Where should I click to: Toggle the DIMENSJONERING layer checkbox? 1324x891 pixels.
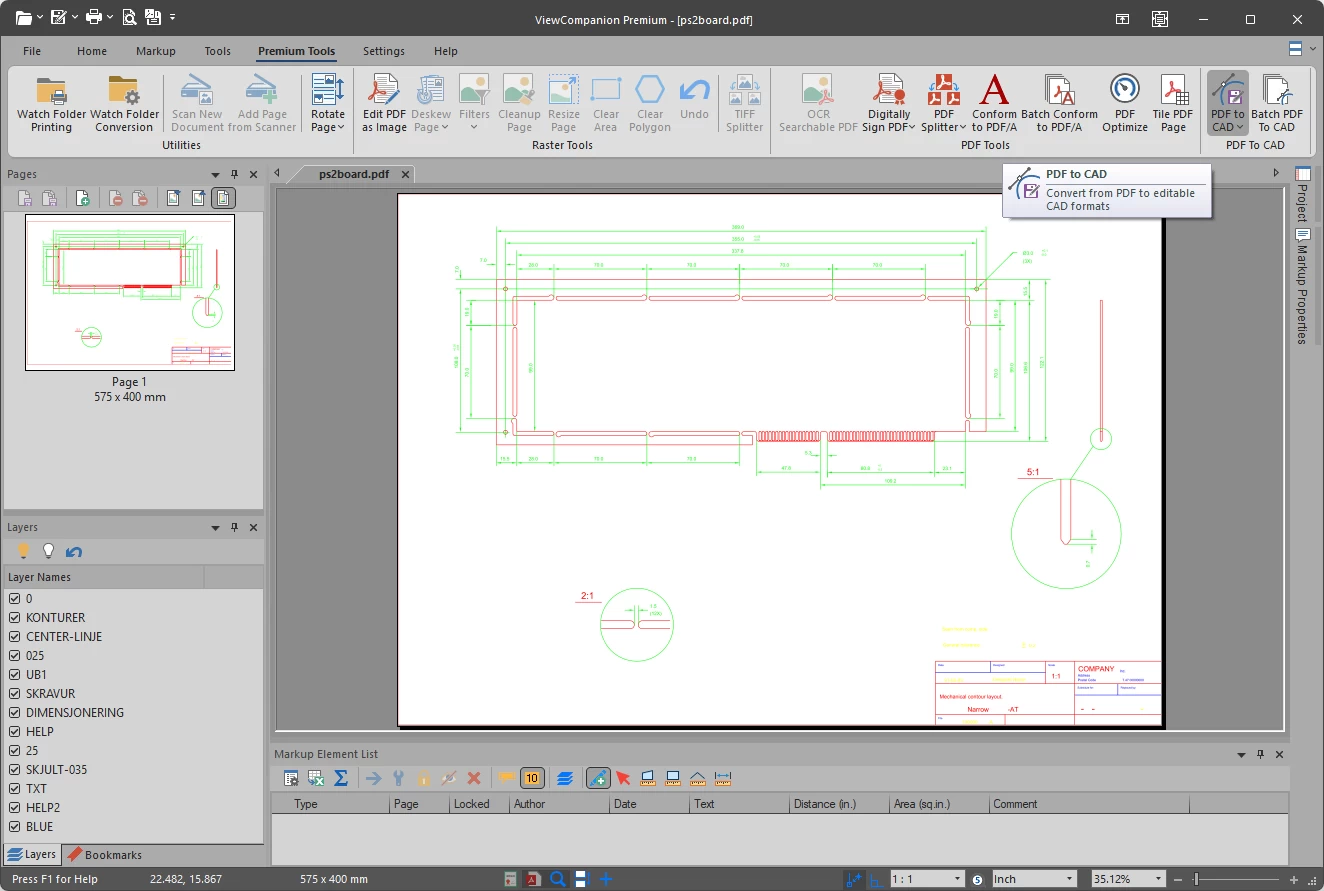[15, 713]
